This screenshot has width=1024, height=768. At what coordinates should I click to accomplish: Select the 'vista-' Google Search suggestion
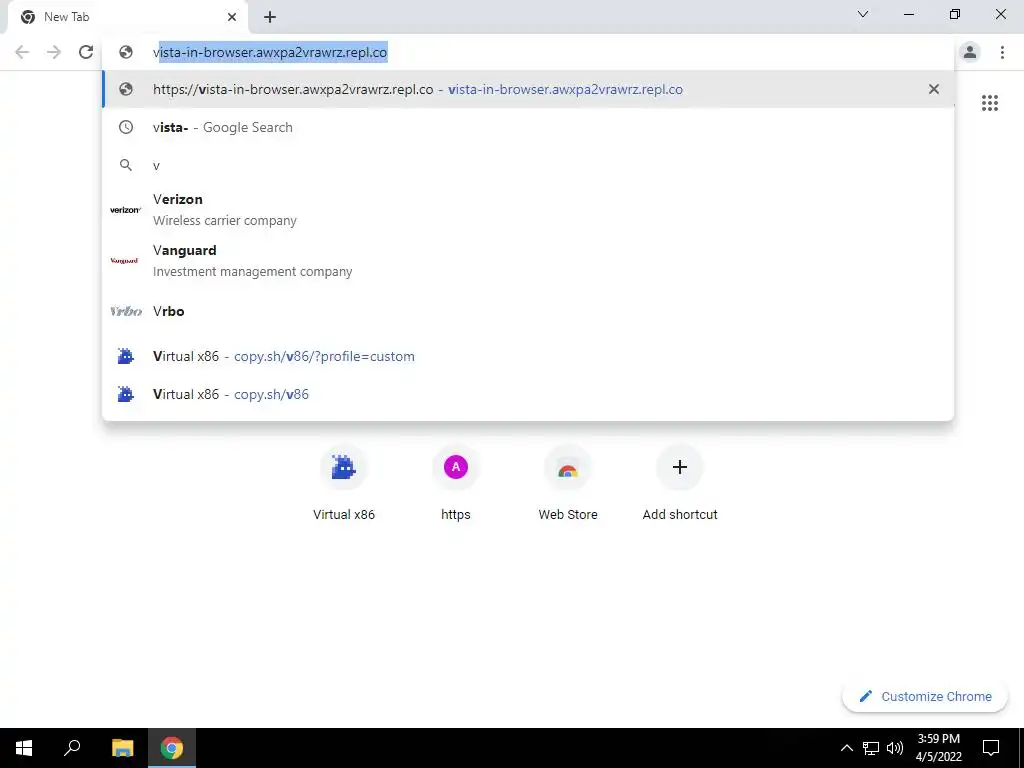[x=528, y=127]
